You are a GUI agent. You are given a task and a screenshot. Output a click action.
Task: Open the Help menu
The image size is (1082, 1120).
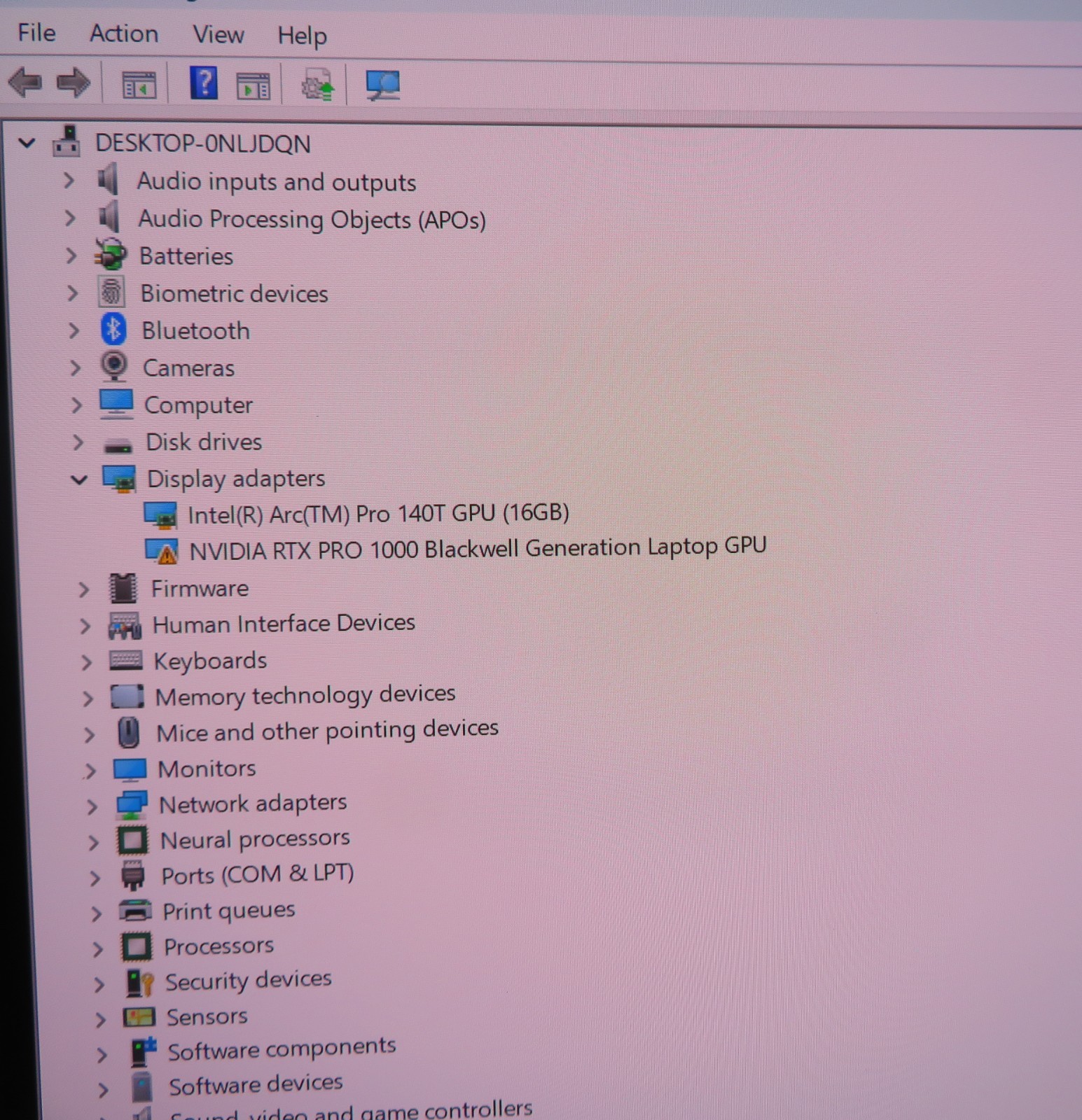pyautogui.click(x=302, y=36)
